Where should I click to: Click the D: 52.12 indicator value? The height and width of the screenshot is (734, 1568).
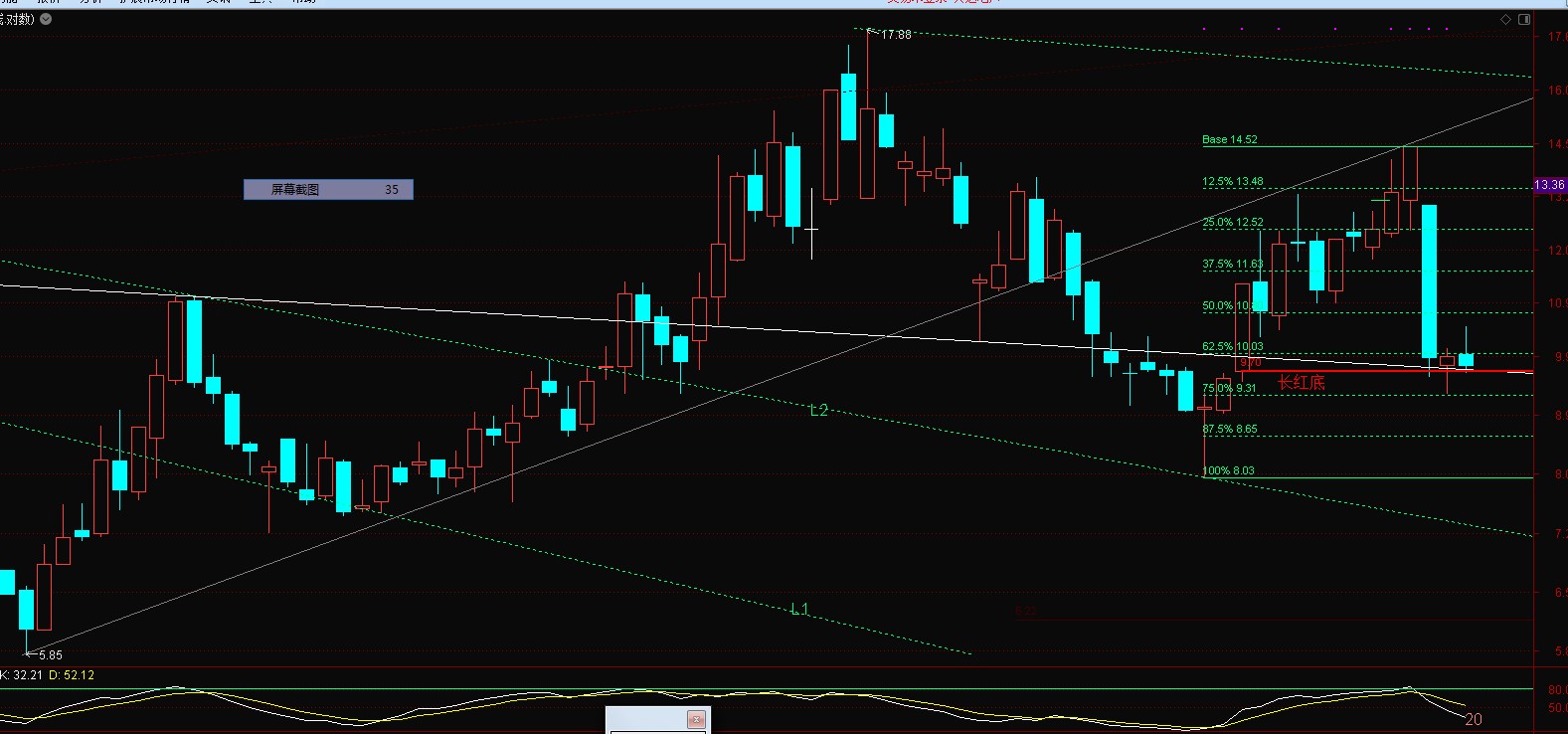click(72, 675)
